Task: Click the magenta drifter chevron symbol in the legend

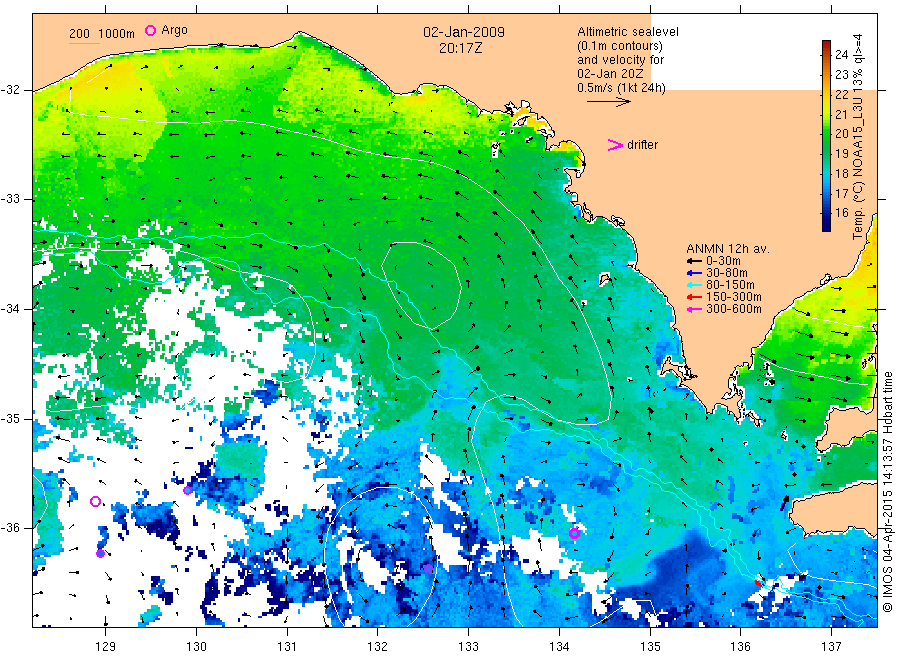Action: 615,145
